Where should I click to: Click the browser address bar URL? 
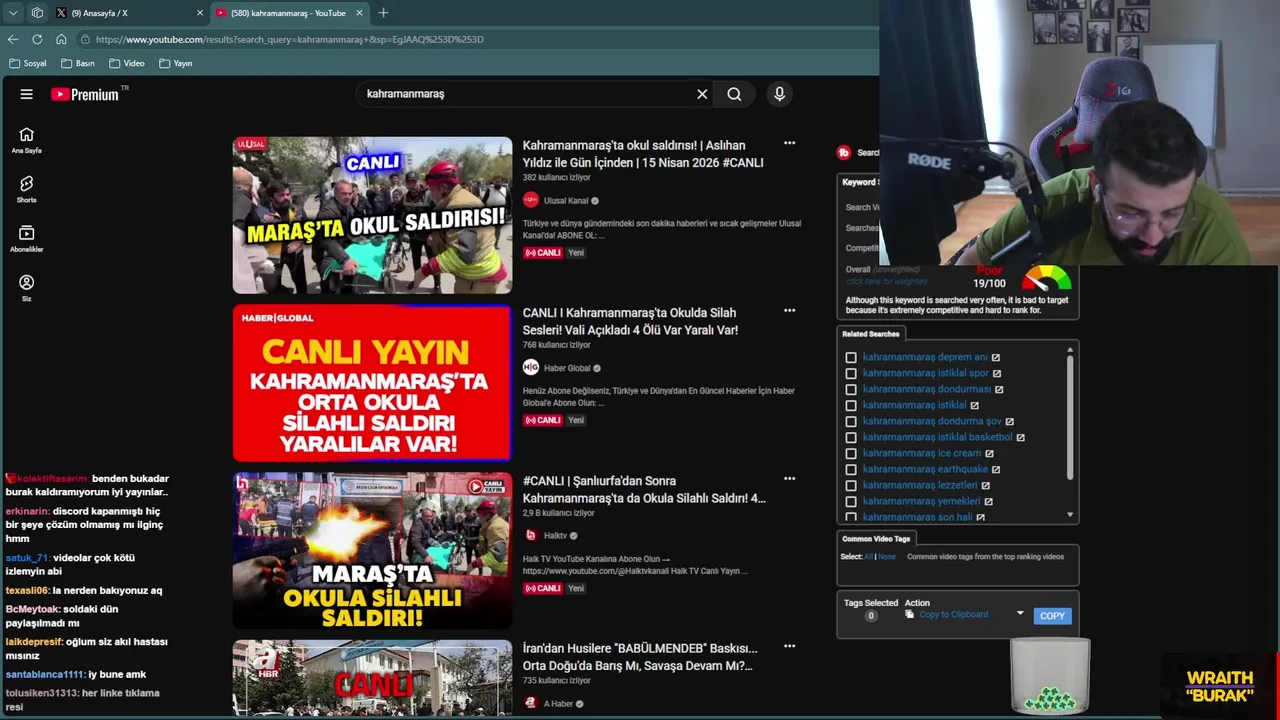tap(290, 39)
